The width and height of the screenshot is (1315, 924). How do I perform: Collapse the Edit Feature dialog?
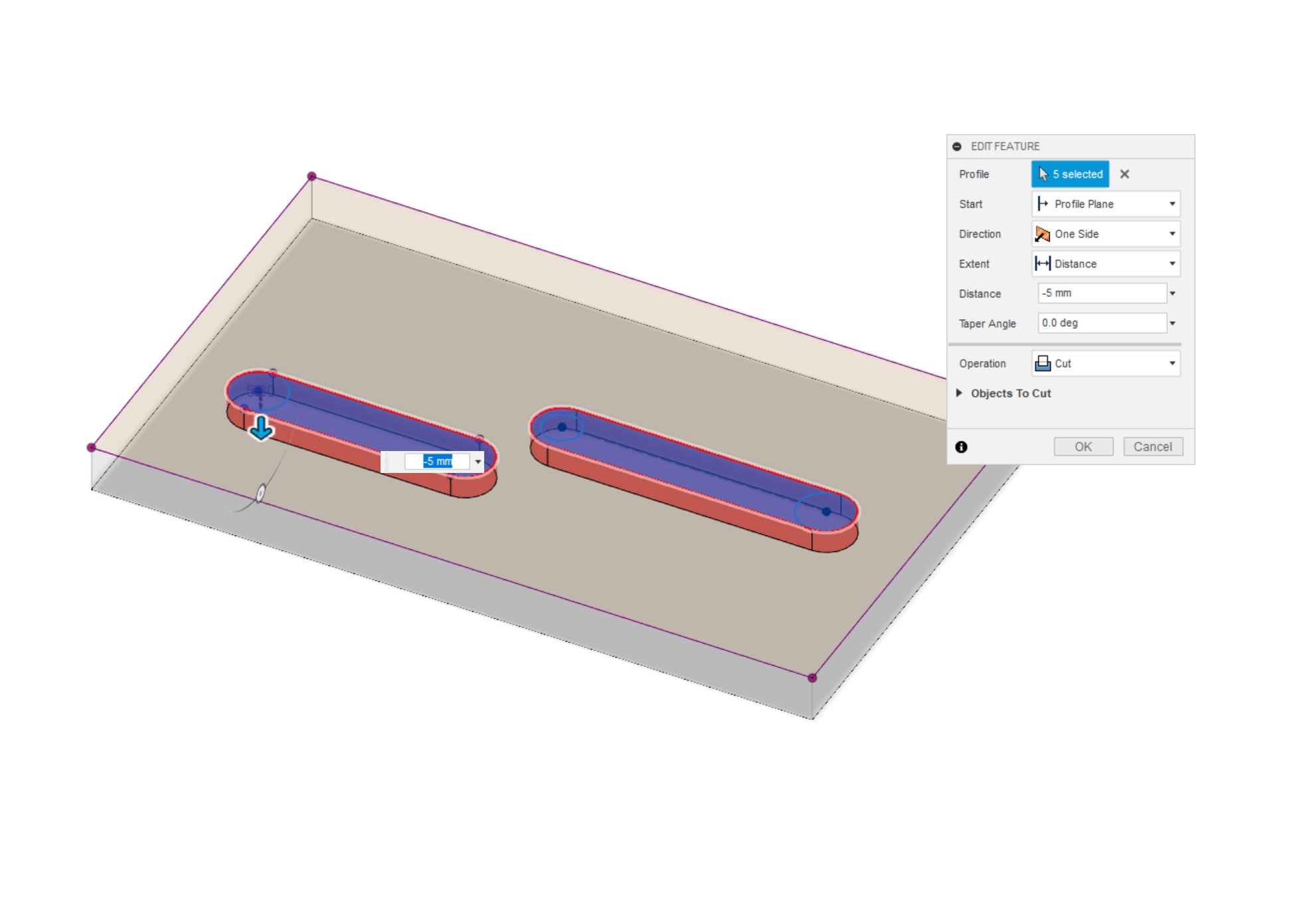(x=956, y=146)
